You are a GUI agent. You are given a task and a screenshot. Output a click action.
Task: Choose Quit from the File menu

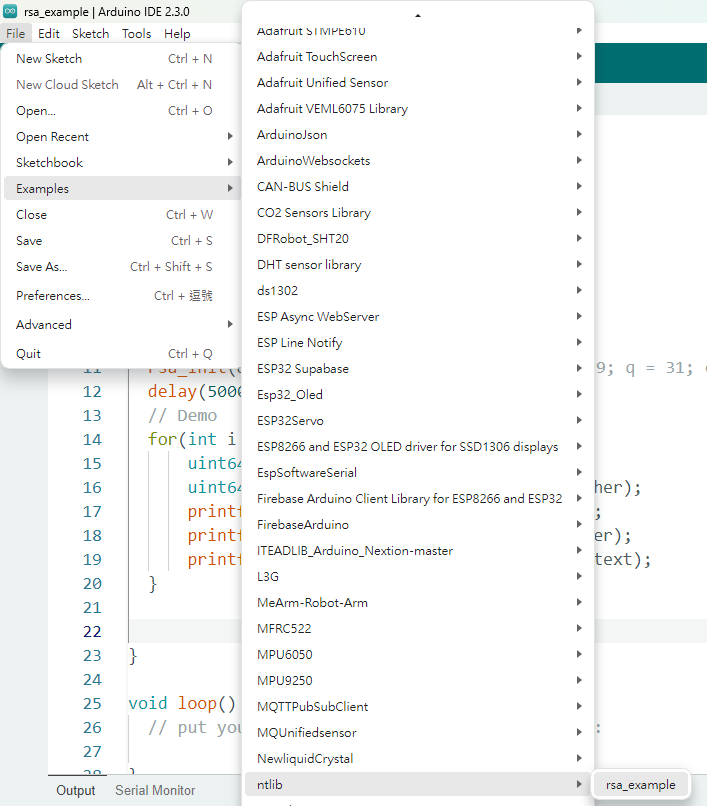pos(121,354)
